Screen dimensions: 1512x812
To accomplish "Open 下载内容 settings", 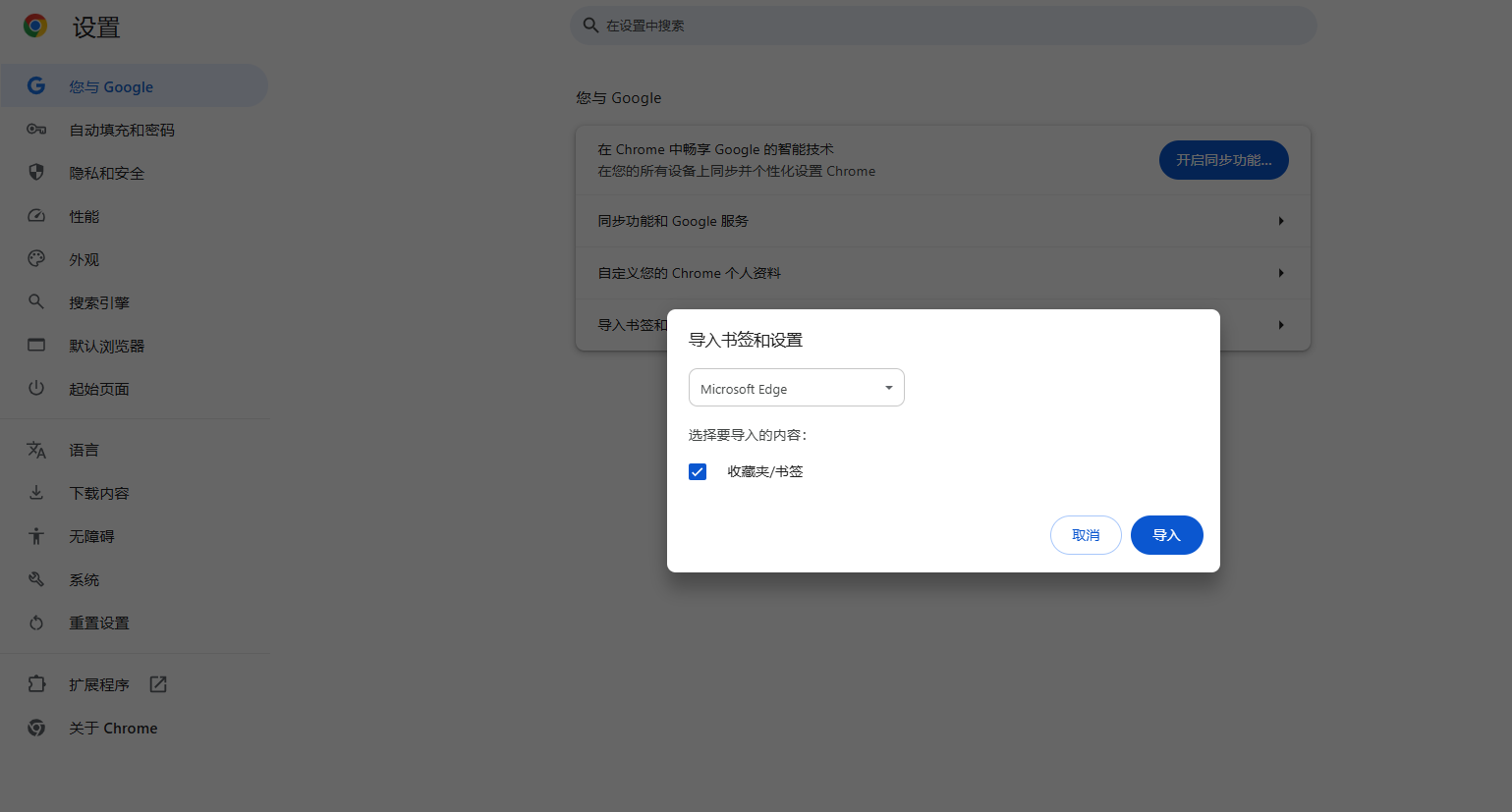I will pyautogui.click(x=134, y=493).
